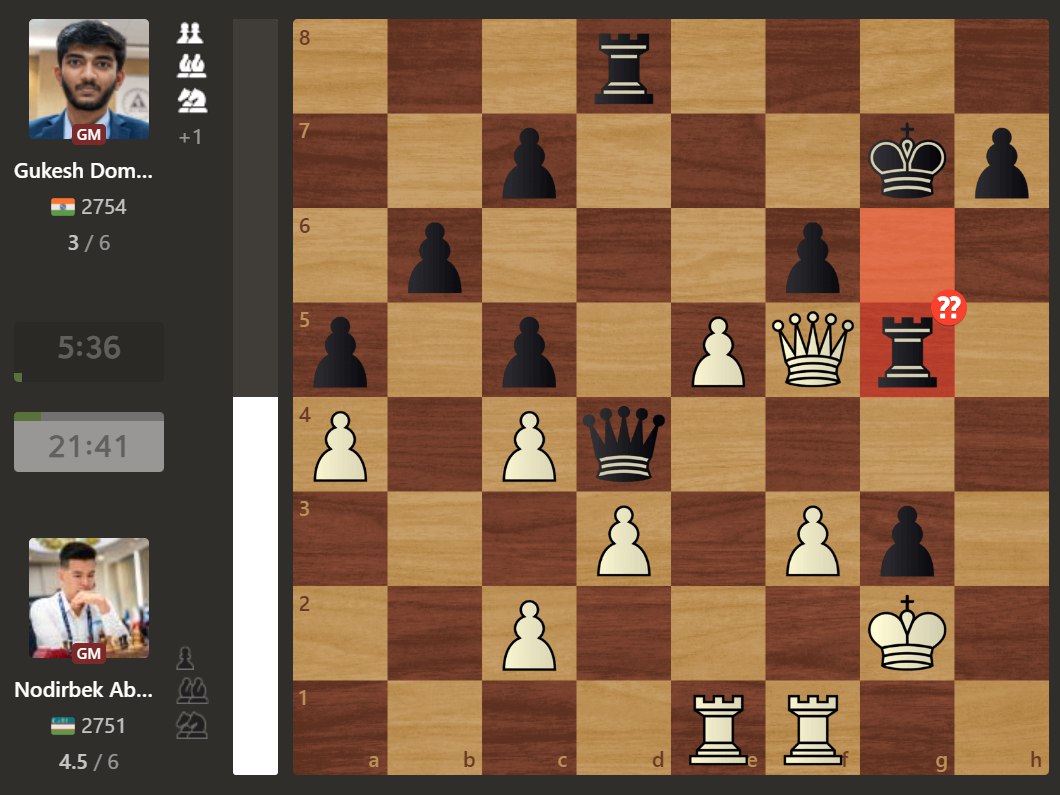
Task: Select the white queen on f5
Action: point(812,350)
